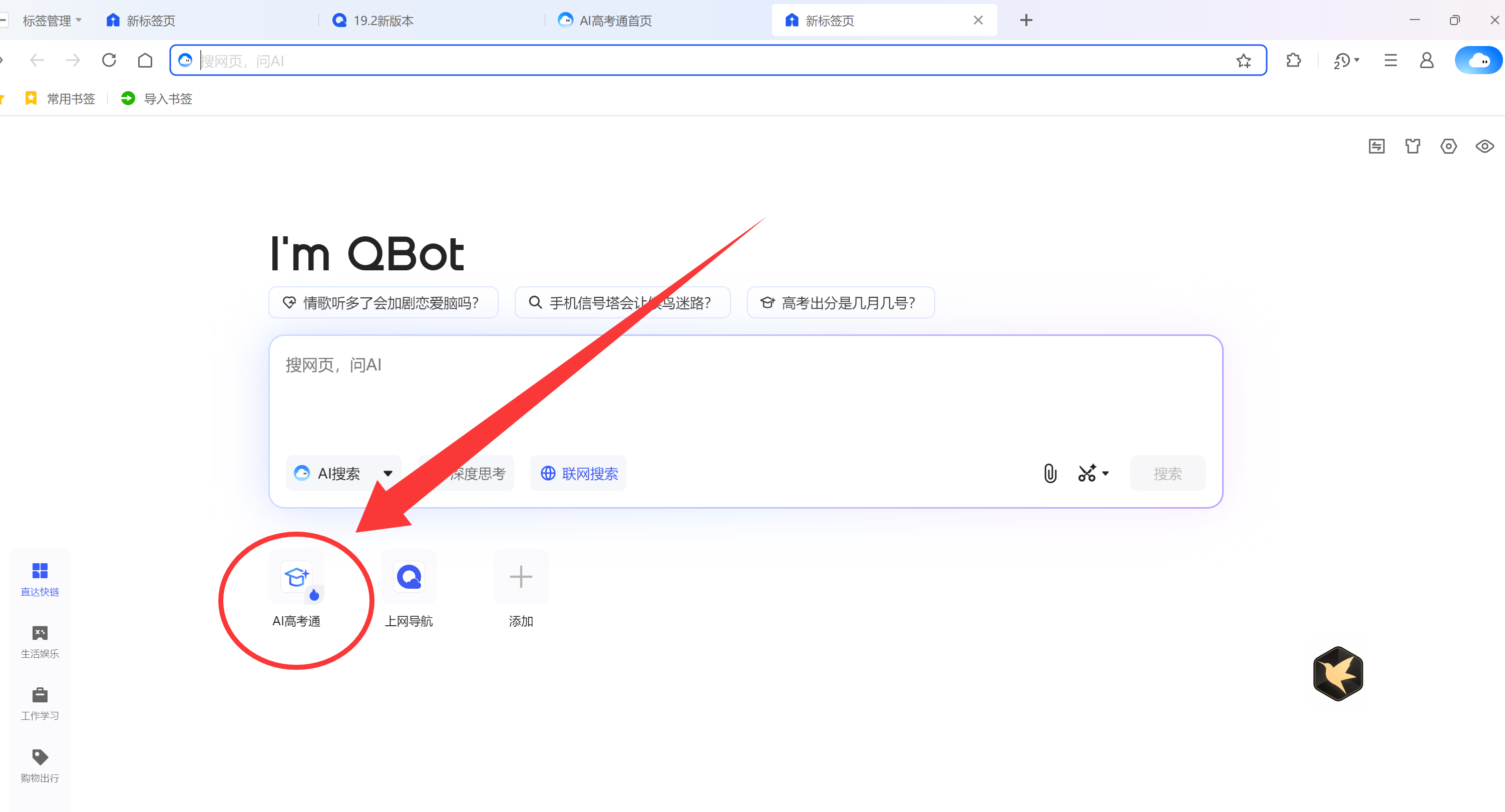Open the shirt skin theme icon
The width and height of the screenshot is (1505, 812).
click(1413, 146)
